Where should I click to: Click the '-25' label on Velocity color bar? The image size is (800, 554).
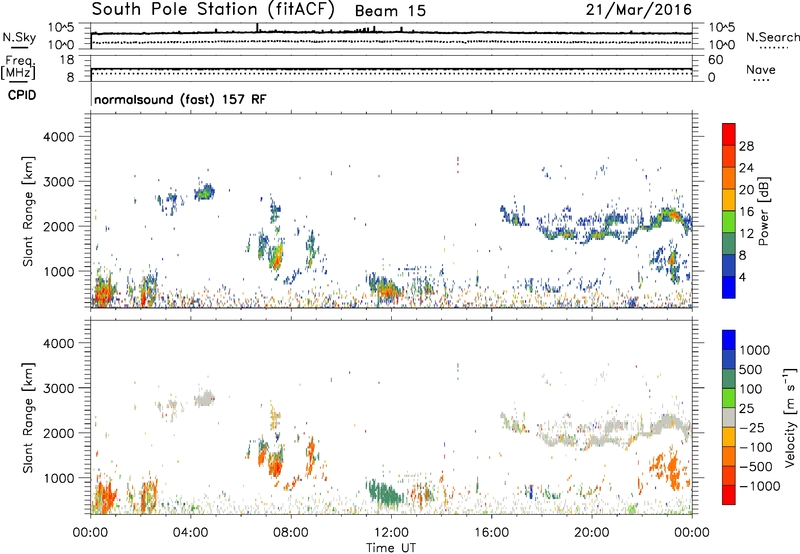pyautogui.click(x=752, y=428)
